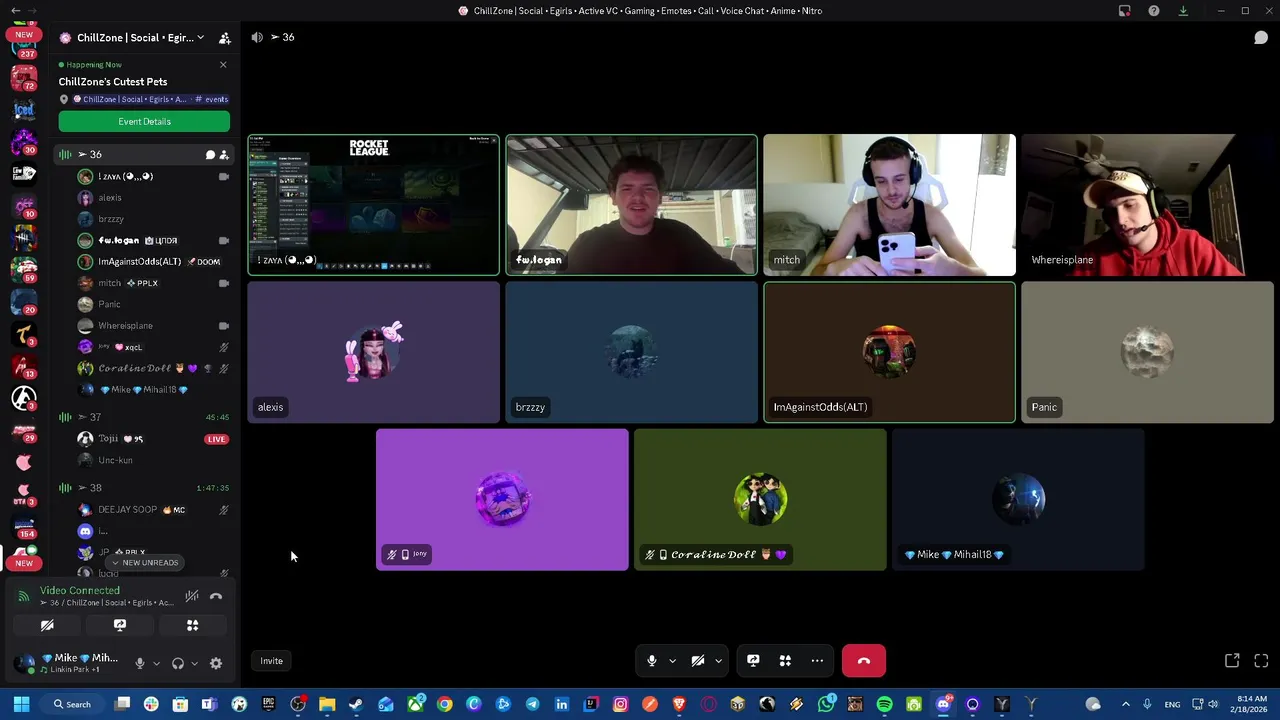1280x720 pixels.
Task: Click share screen button in Video Connected panel
Action: click(x=120, y=625)
